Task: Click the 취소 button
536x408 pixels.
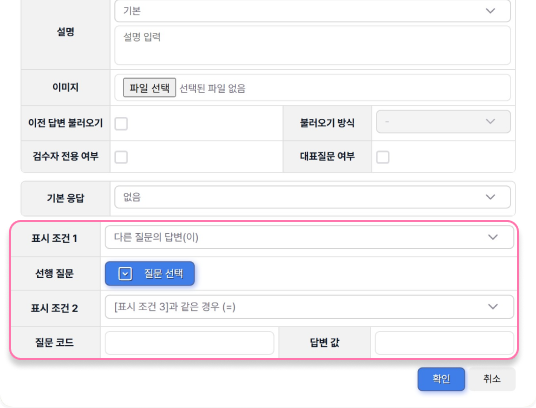Action: [492, 379]
